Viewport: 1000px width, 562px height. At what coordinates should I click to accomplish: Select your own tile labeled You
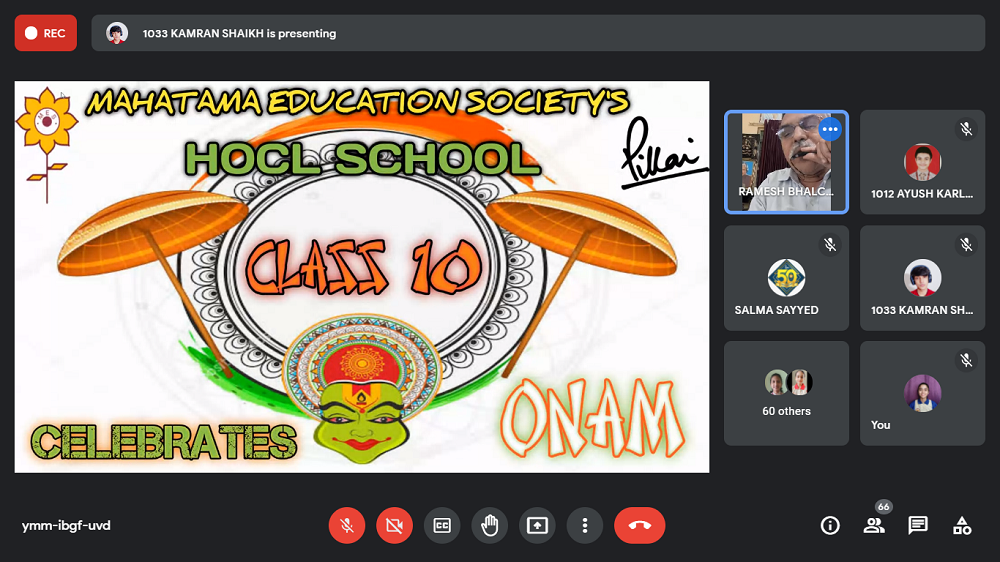[922, 393]
